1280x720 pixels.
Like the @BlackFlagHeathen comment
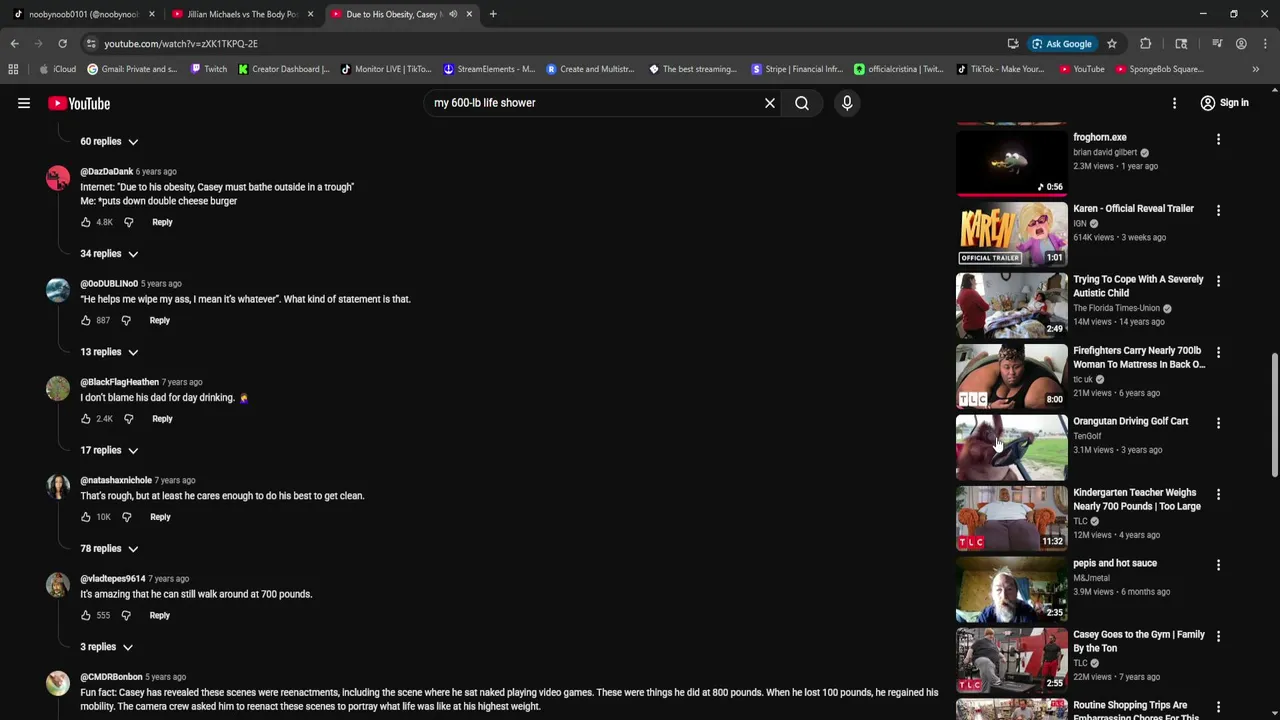click(x=86, y=419)
